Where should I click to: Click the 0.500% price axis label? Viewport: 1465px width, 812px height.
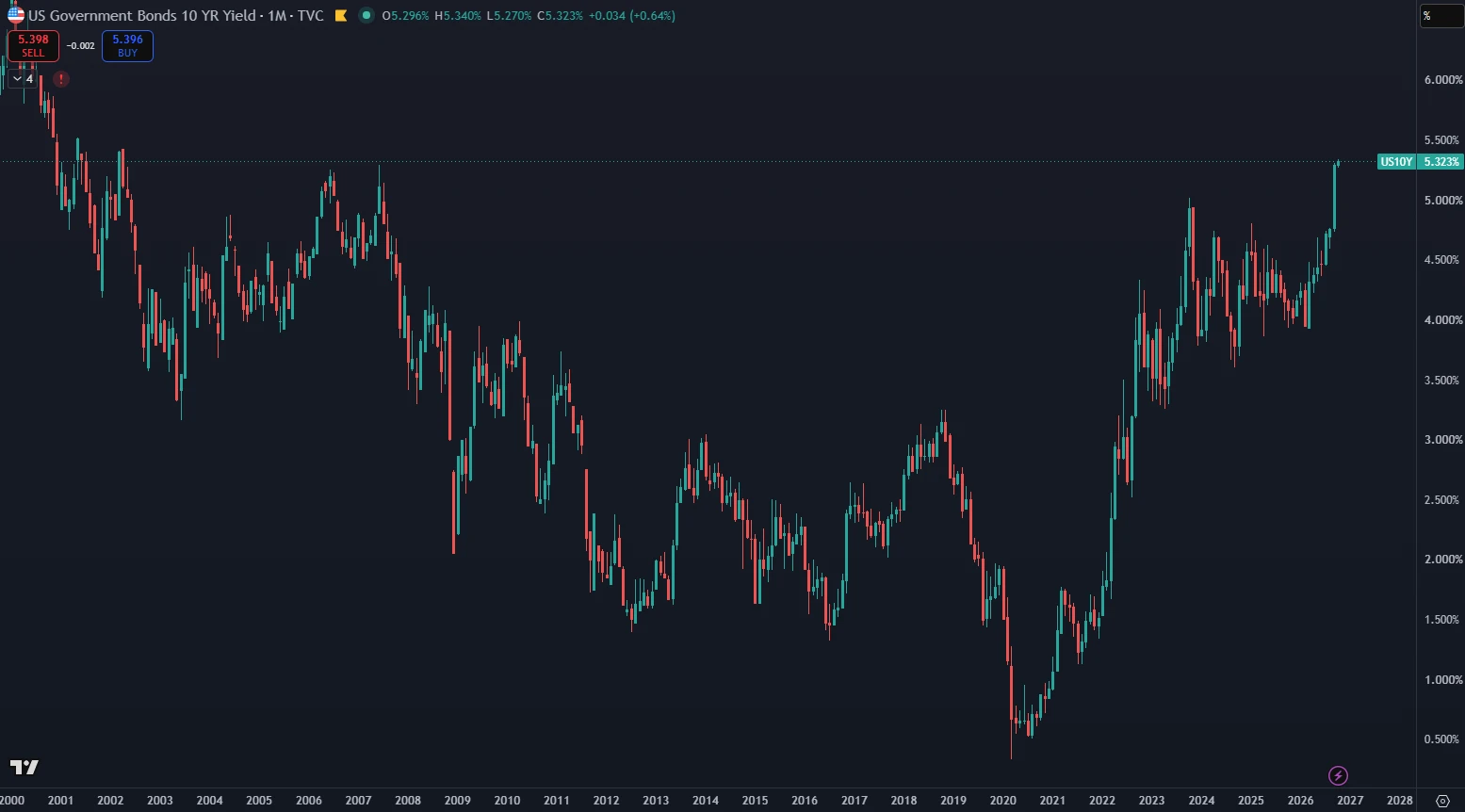[x=1443, y=739]
